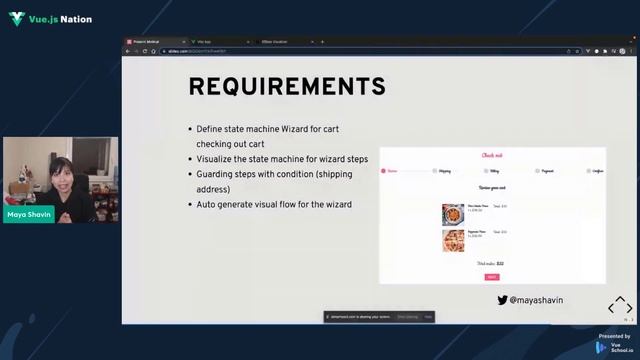Image resolution: width=640 pixels, height=360 pixels.
Task: Open the browser profile avatar
Action: pyautogui.click(x=622, y=51)
